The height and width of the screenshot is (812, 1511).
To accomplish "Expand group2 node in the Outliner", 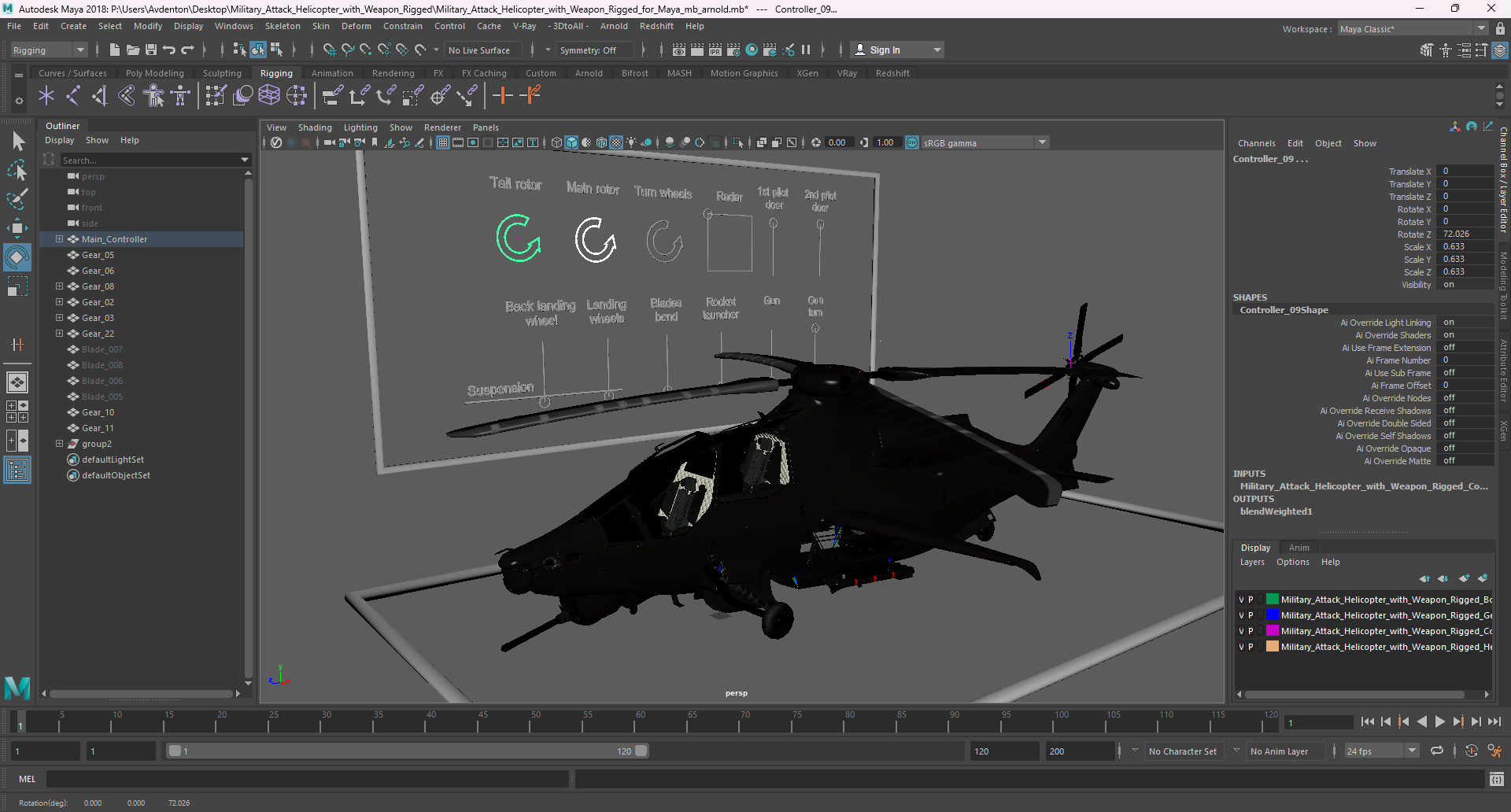I will pyautogui.click(x=59, y=444).
